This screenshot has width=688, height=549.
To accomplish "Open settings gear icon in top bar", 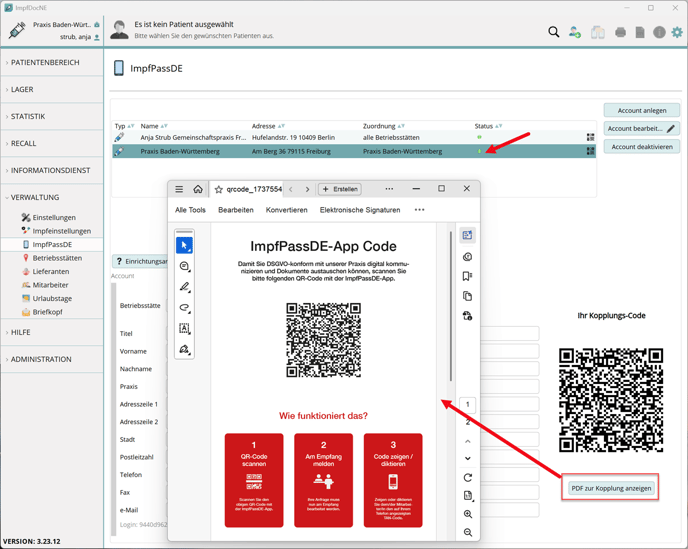I will pos(677,32).
